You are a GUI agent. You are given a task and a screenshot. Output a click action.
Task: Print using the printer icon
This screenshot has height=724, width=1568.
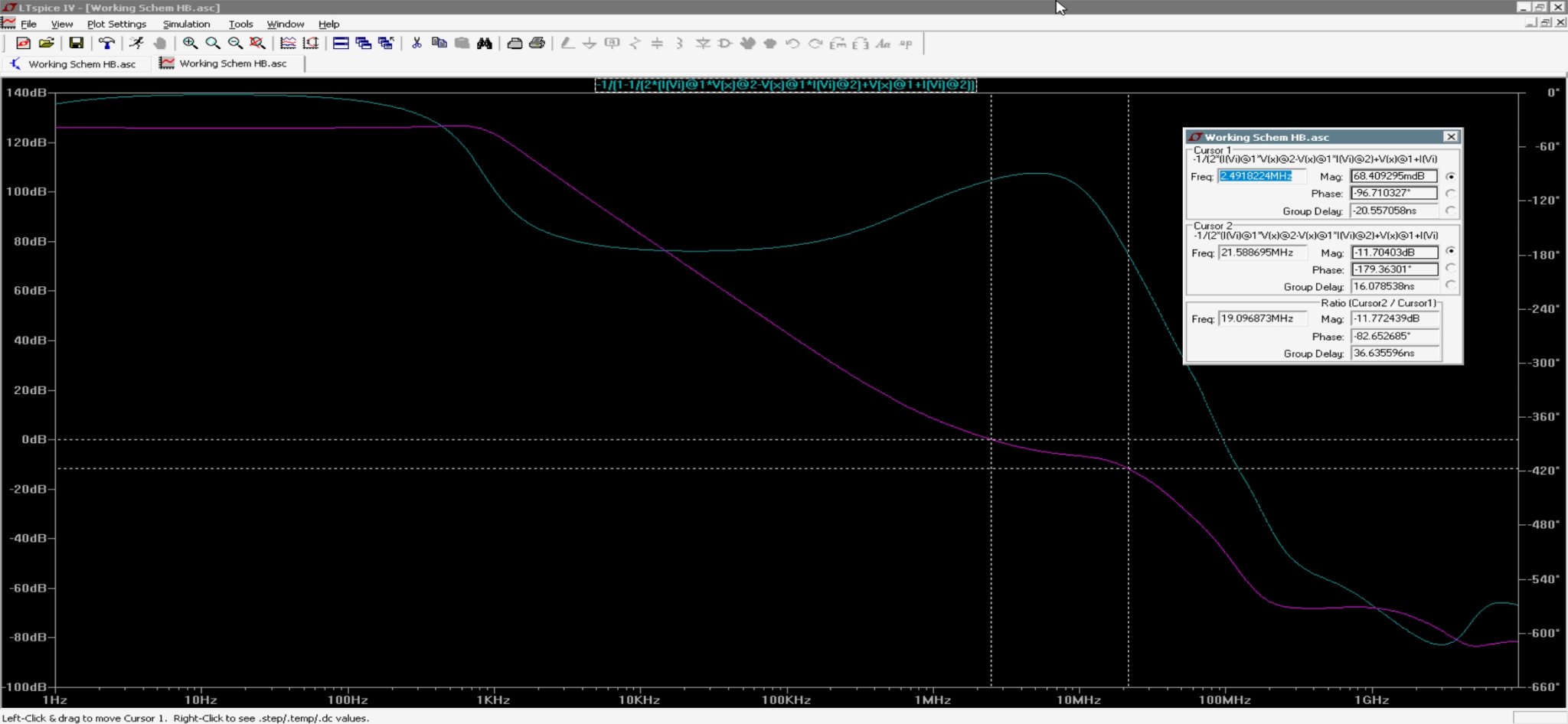(x=537, y=44)
